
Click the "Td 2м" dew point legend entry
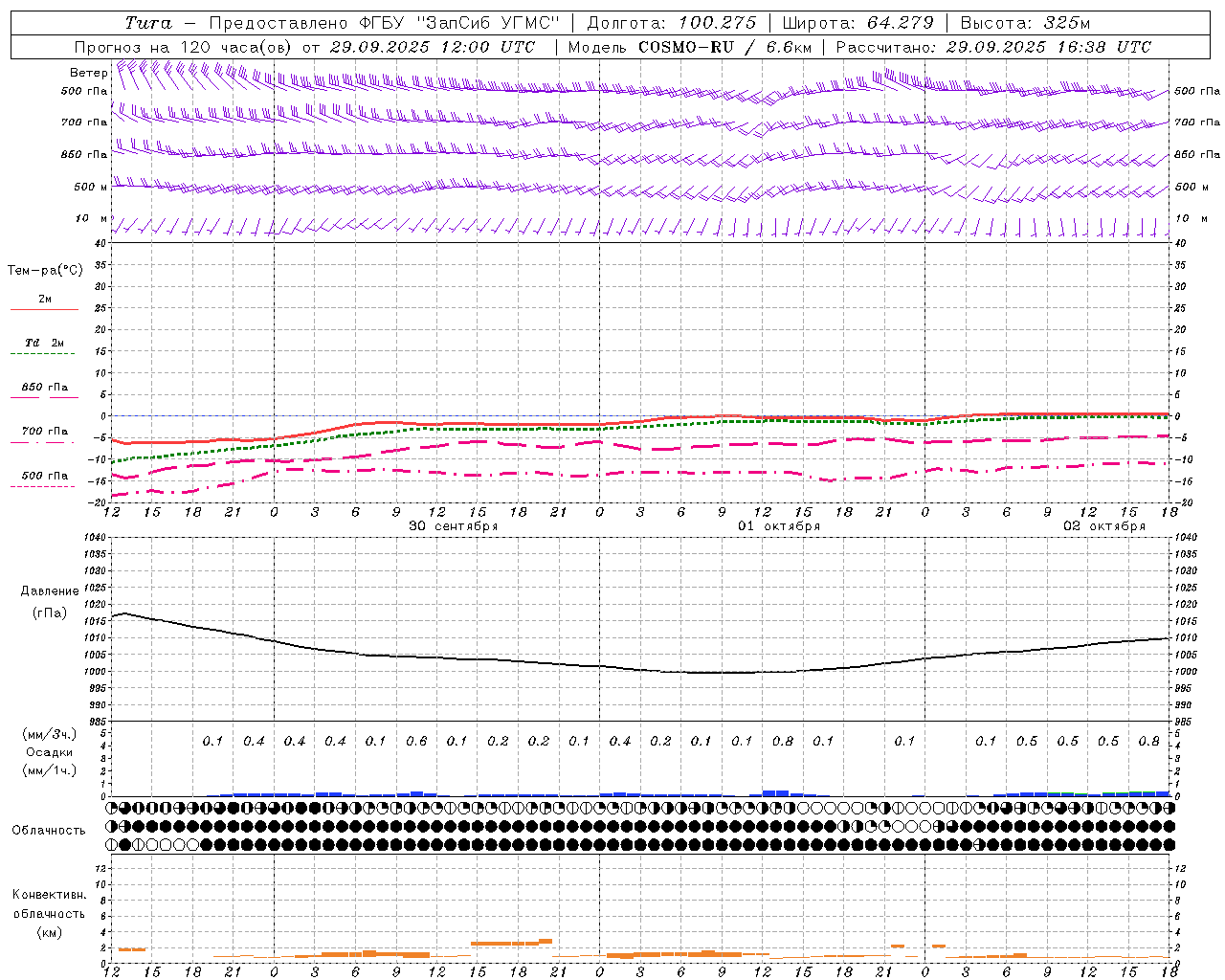[x=45, y=343]
